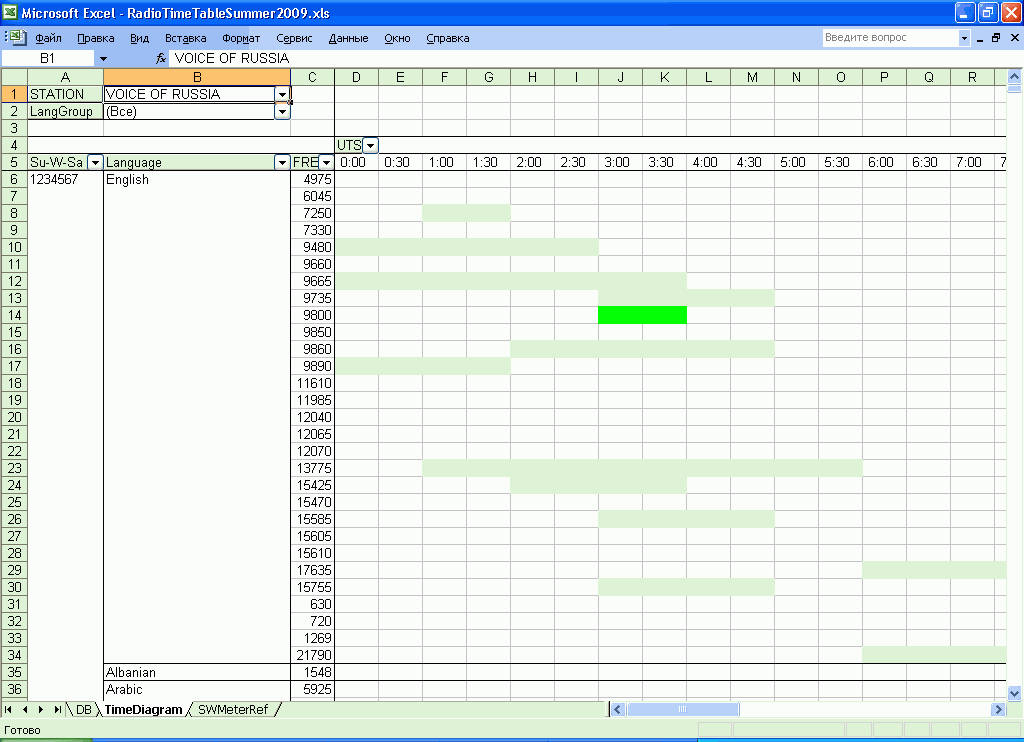Select the 6:00 time header cell
Viewport: 1024px width, 742px height.
point(884,162)
